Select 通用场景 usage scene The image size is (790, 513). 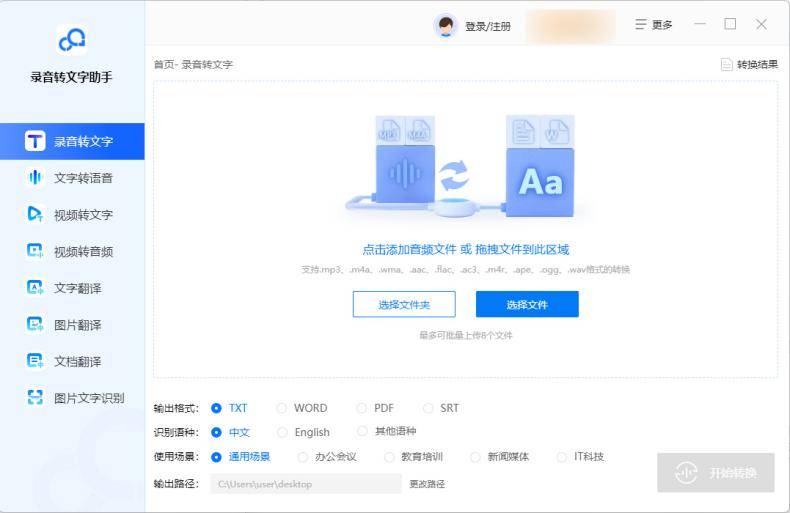(216, 457)
